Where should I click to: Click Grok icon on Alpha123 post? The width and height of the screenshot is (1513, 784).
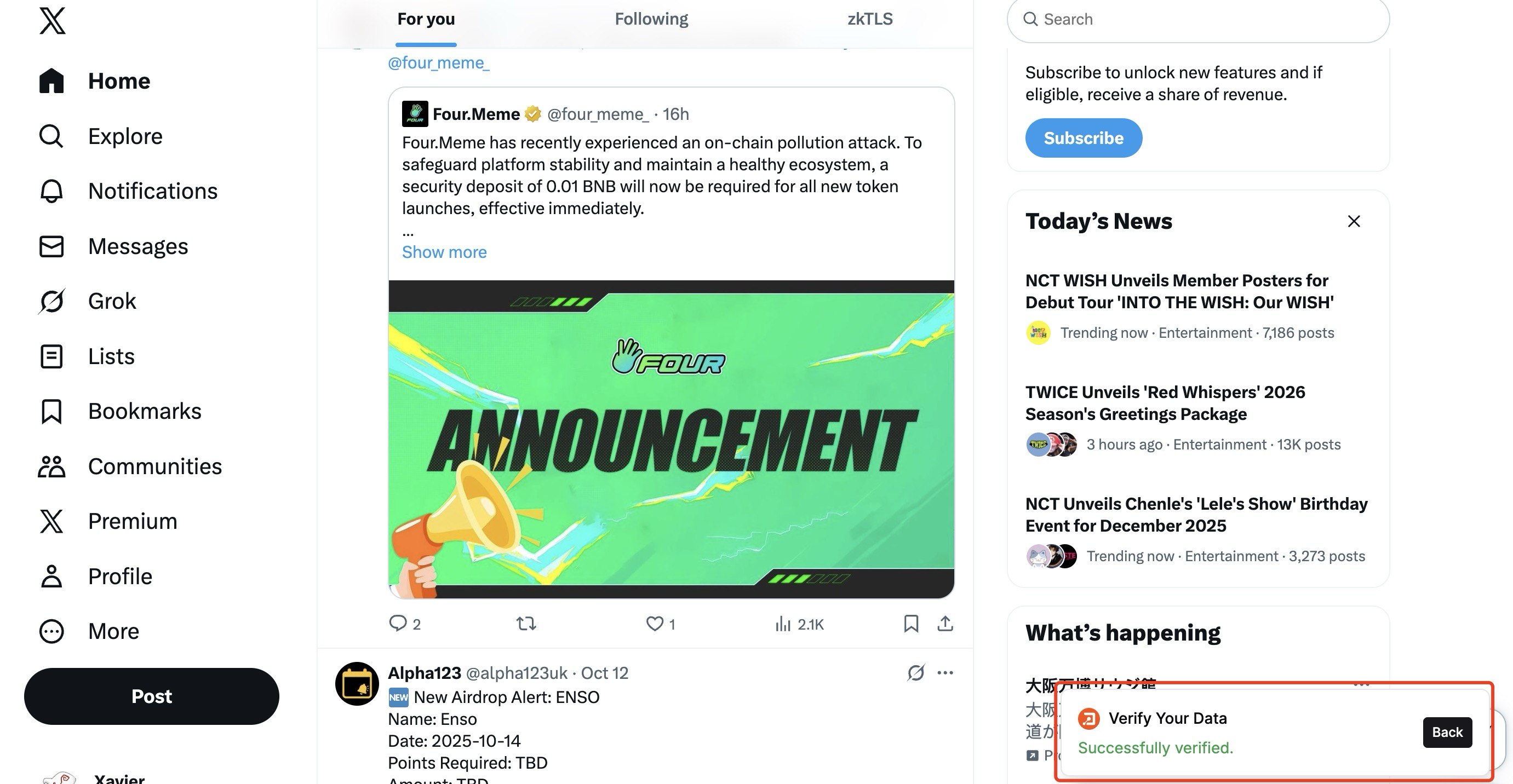916,672
